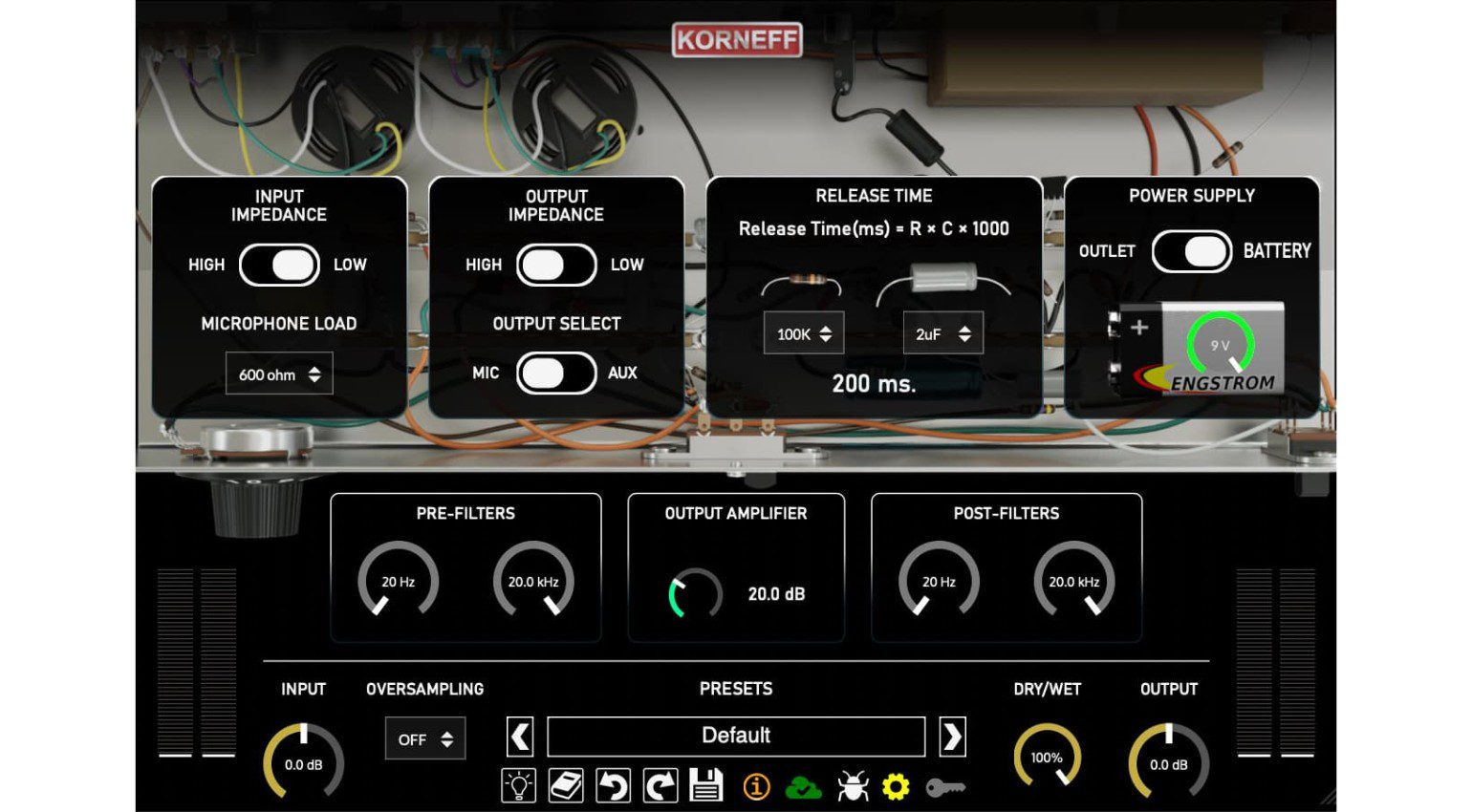Report a bug using the bug icon
This screenshot has height=812, width=1472.
pos(851,786)
